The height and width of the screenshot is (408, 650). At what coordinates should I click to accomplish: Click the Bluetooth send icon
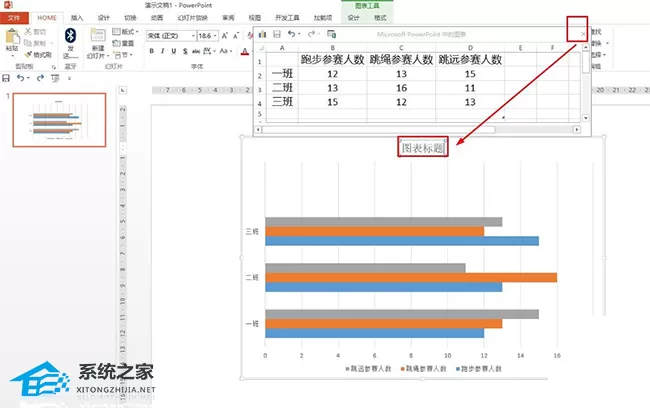[x=70, y=36]
